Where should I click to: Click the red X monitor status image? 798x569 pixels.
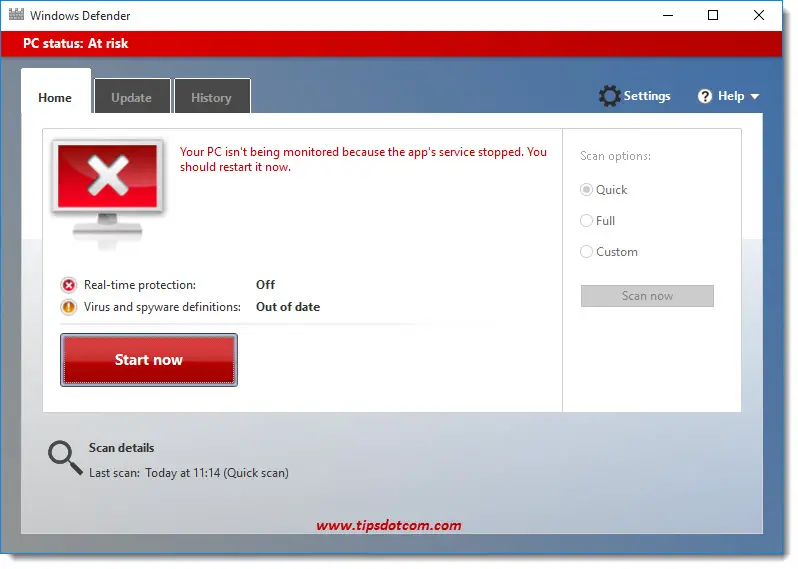pos(107,194)
